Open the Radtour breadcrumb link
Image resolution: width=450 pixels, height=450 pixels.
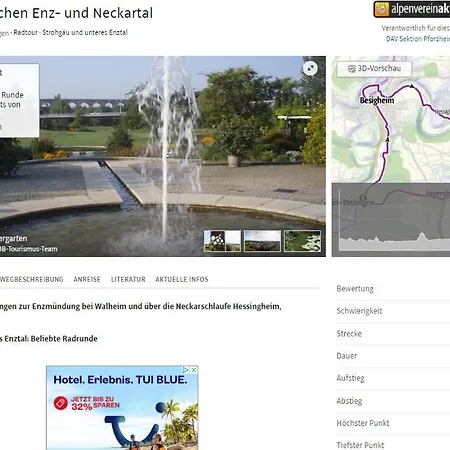[x=26, y=32]
